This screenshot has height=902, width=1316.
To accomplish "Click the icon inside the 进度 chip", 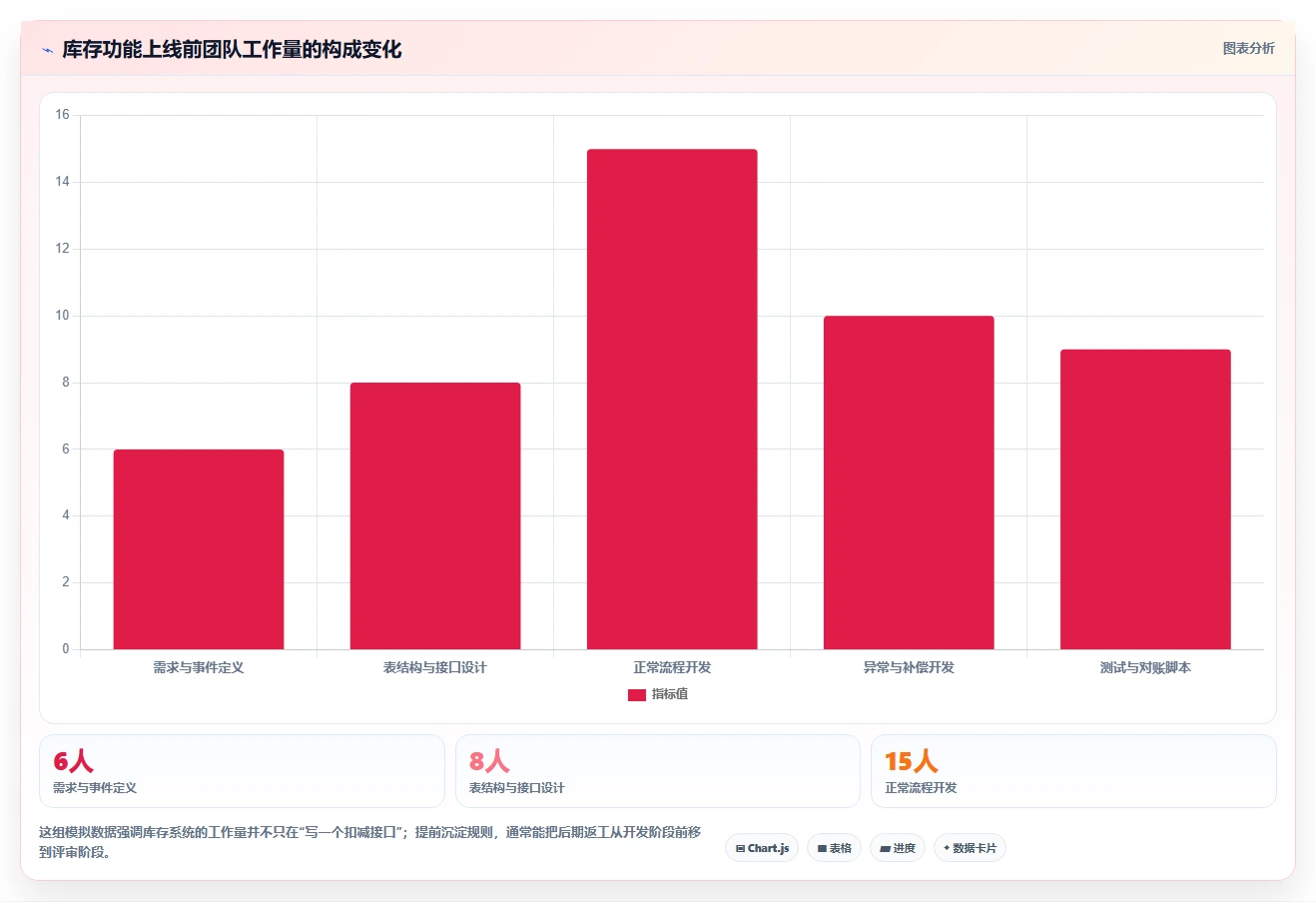I will pos(885,848).
